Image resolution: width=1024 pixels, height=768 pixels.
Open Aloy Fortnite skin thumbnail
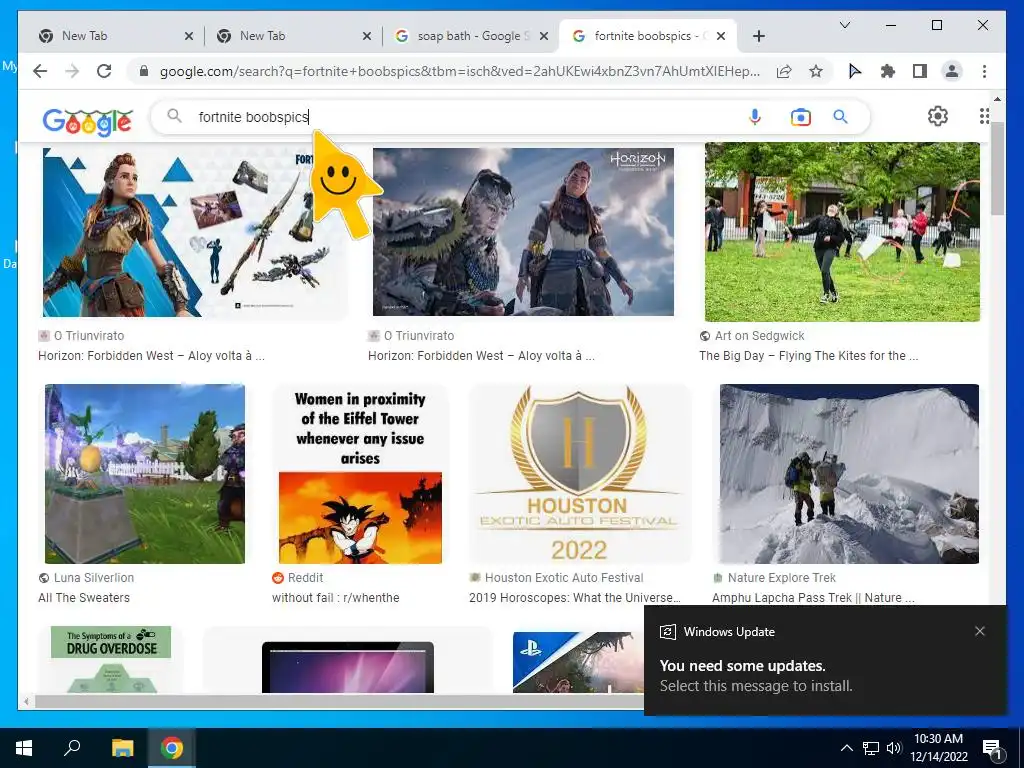[x=195, y=232]
